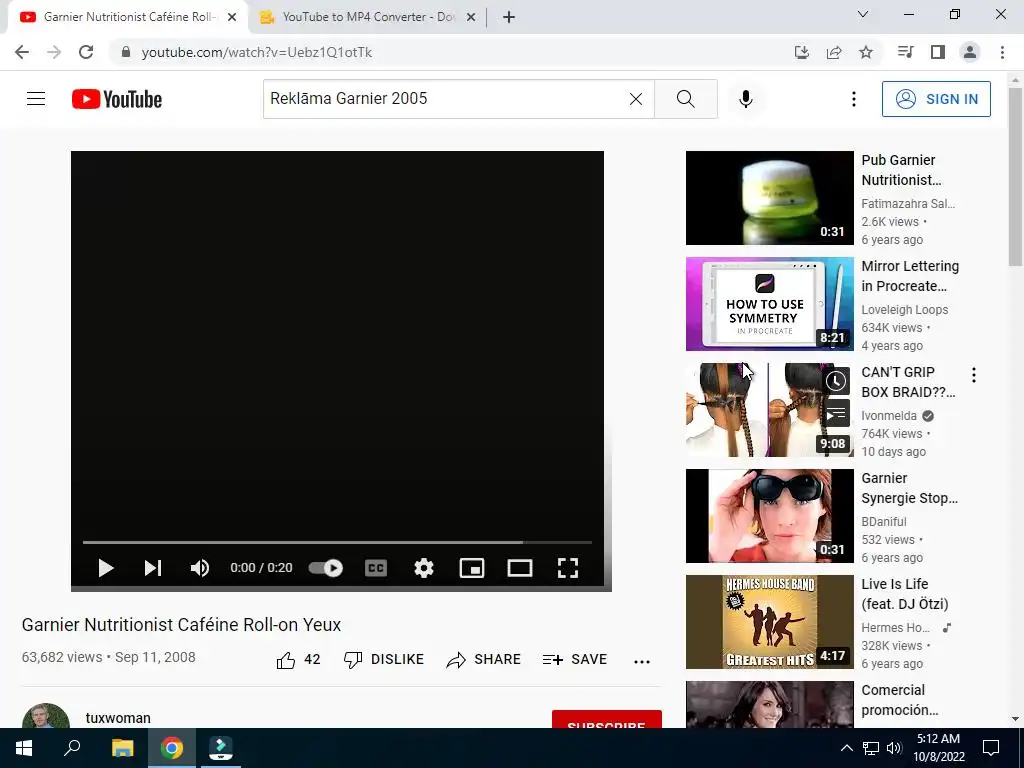This screenshot has height=768, width=1024.
Task: Open Live Is Life video title
Action: point(904,594)
